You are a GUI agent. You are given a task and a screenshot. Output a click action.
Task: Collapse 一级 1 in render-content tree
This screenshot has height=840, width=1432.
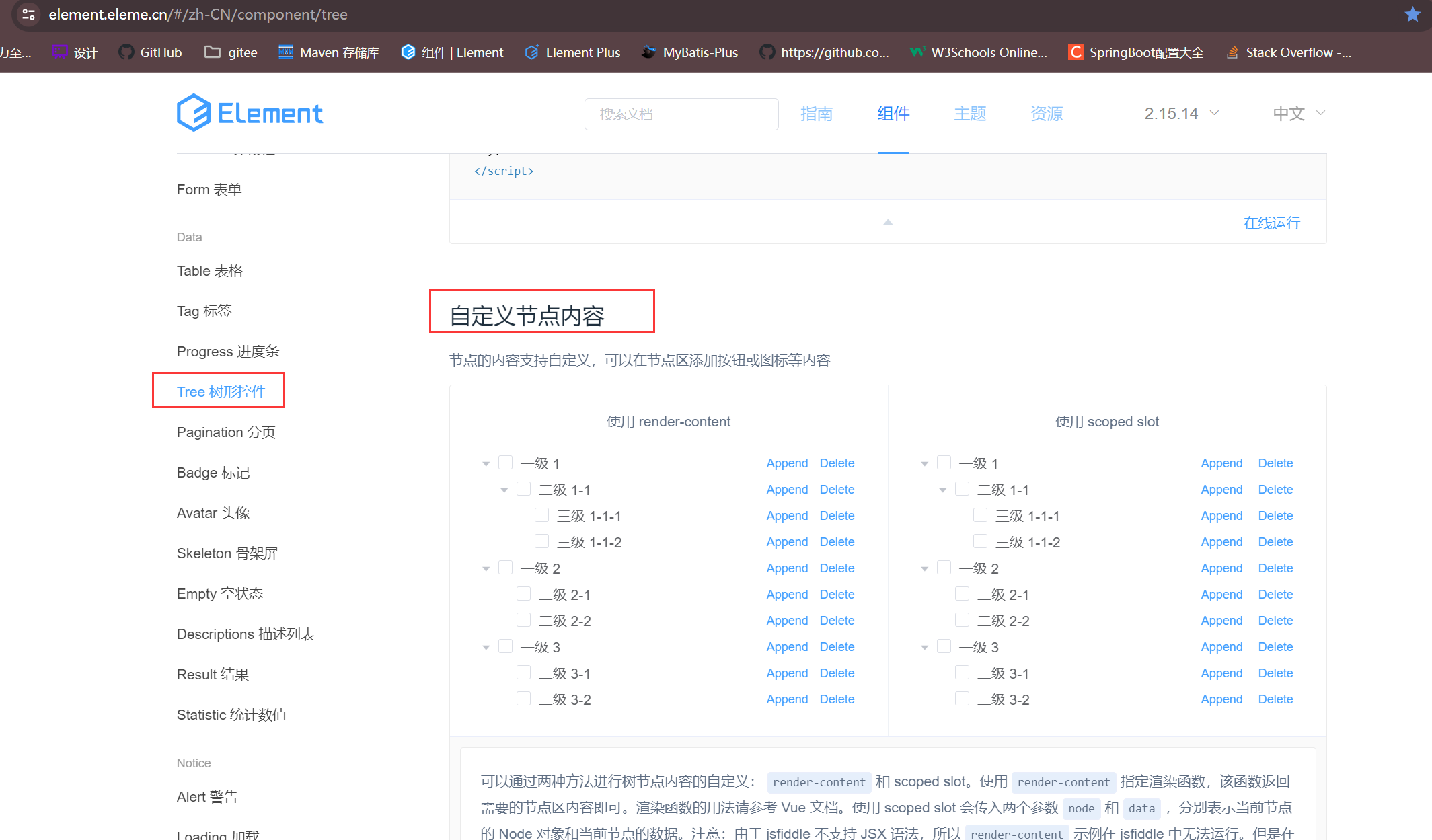pos(486,463)
